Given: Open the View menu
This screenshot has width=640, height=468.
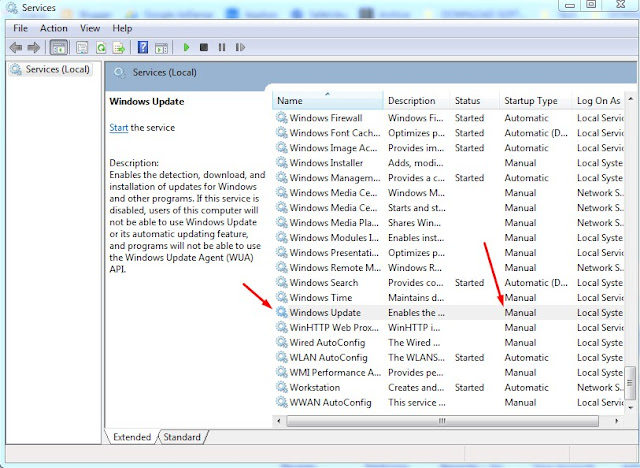Looking at the screenshot, I should [90, 28].
